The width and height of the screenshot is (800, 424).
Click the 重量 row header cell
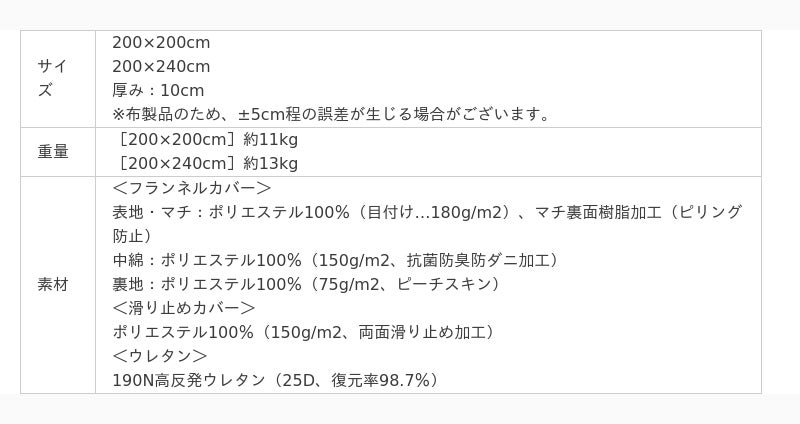tap(53, 151)
